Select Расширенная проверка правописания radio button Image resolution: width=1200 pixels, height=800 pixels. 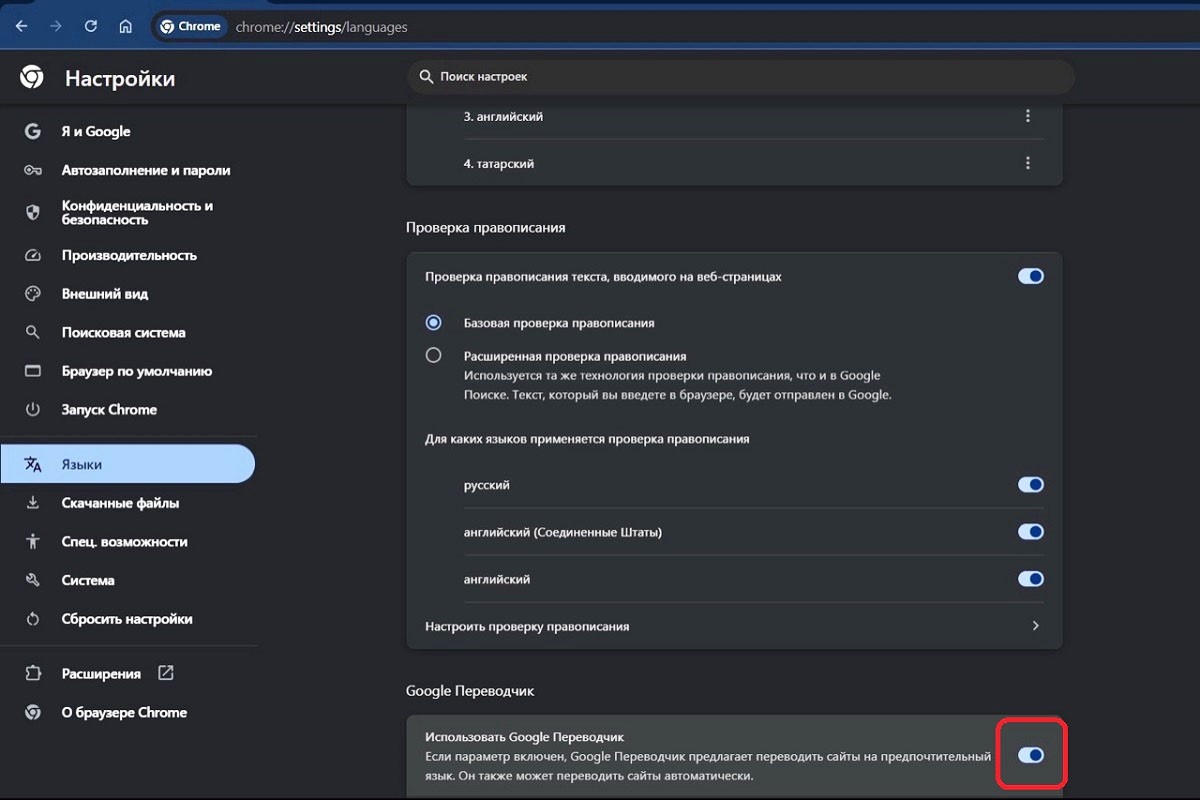pyautogui.click(x=433, y=355)
